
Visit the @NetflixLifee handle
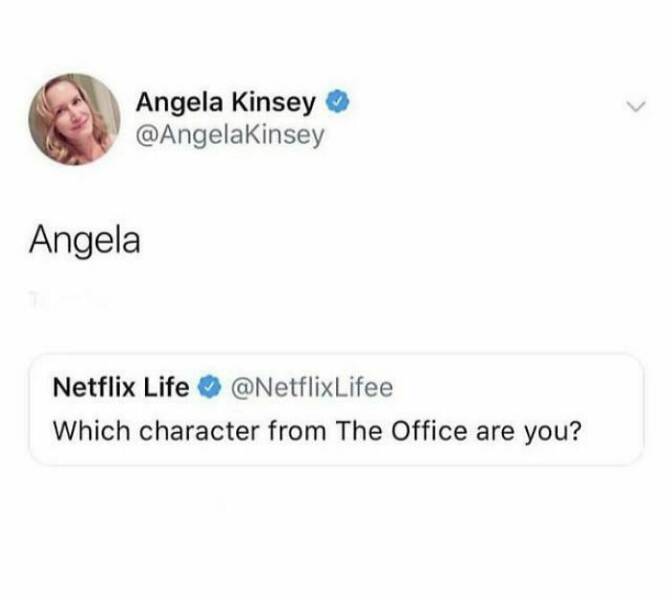click(312, 387)
